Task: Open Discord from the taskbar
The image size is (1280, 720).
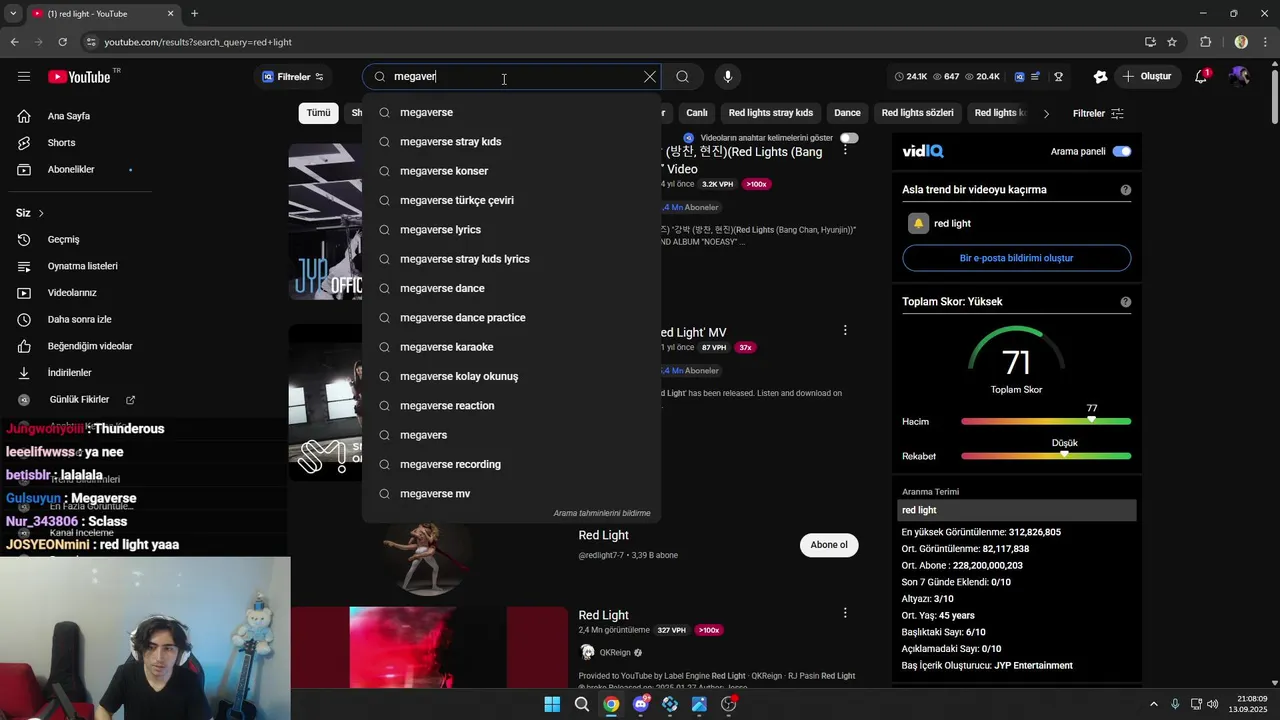Action: 641,704
